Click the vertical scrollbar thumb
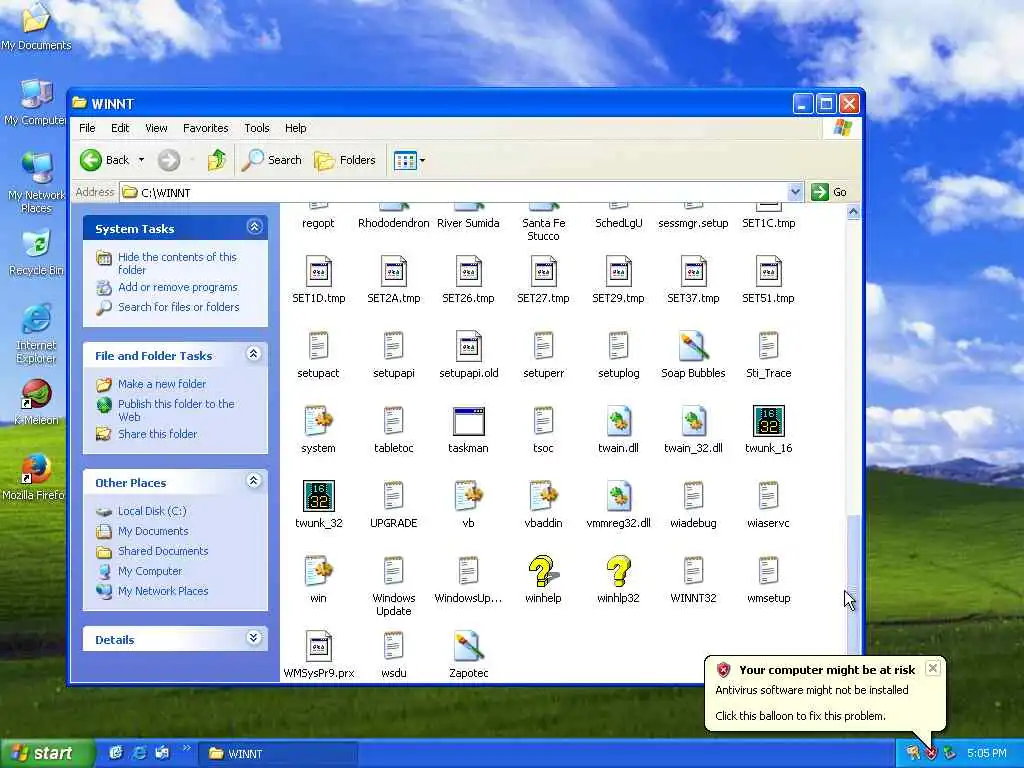 [853, 583]
